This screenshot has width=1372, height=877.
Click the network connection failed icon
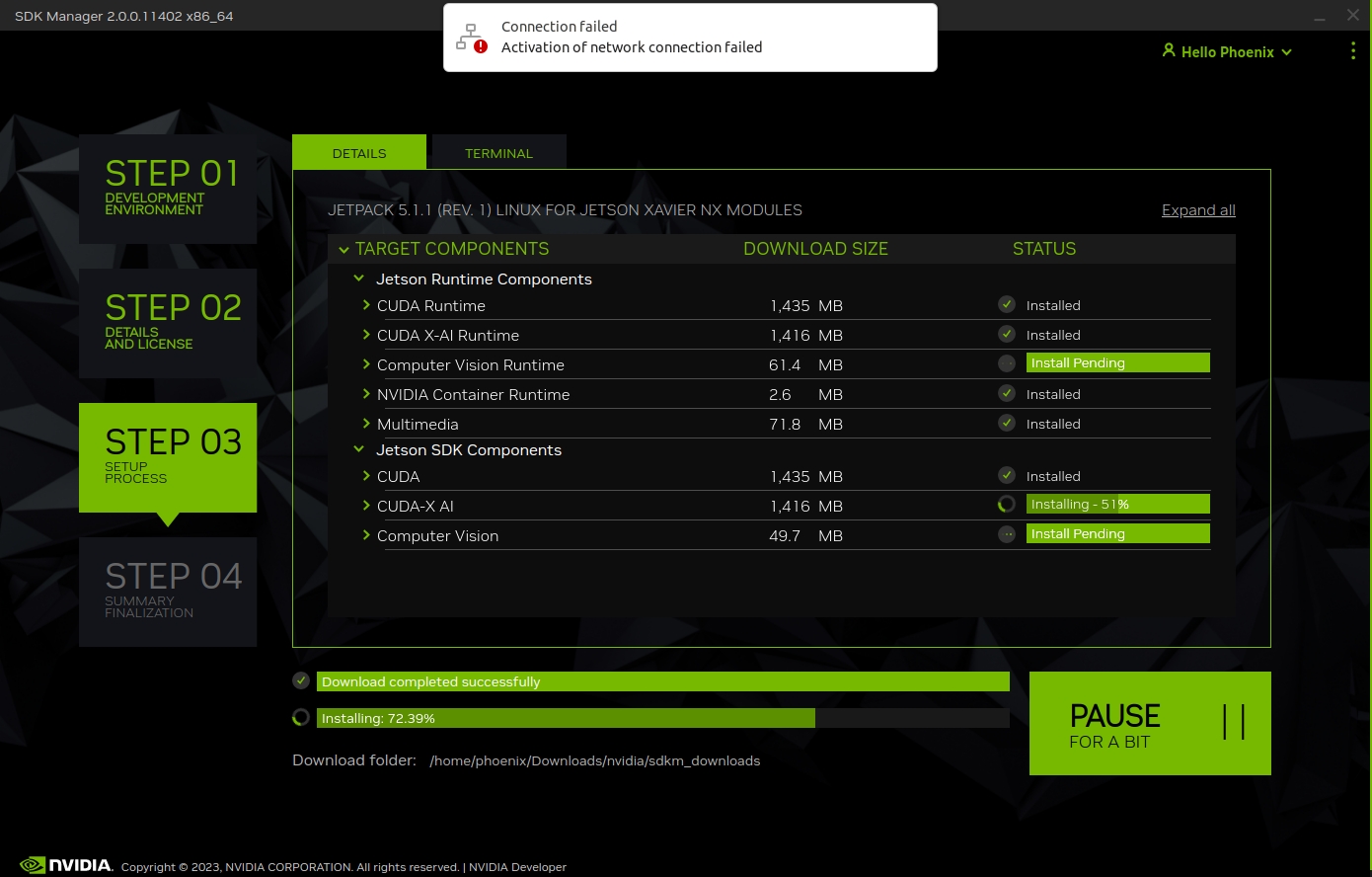[x=471, y=38]
